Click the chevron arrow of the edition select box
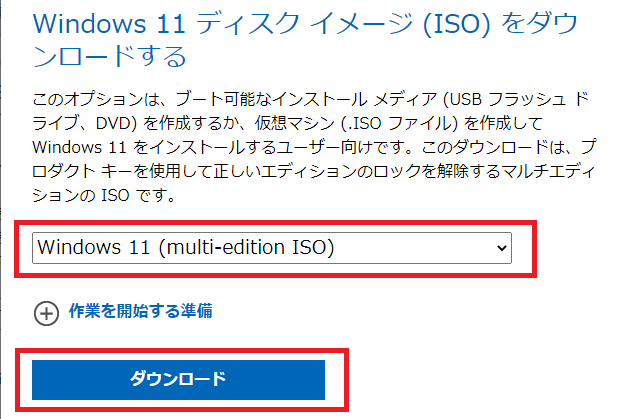Image resolution: width=623 pixels, height=419 pixels. [501, 248]
